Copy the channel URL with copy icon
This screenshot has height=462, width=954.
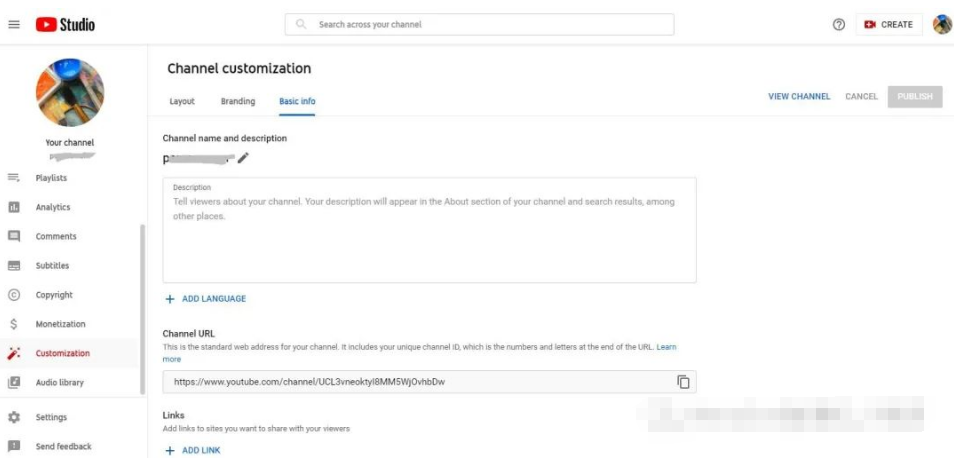coord(684,382)
